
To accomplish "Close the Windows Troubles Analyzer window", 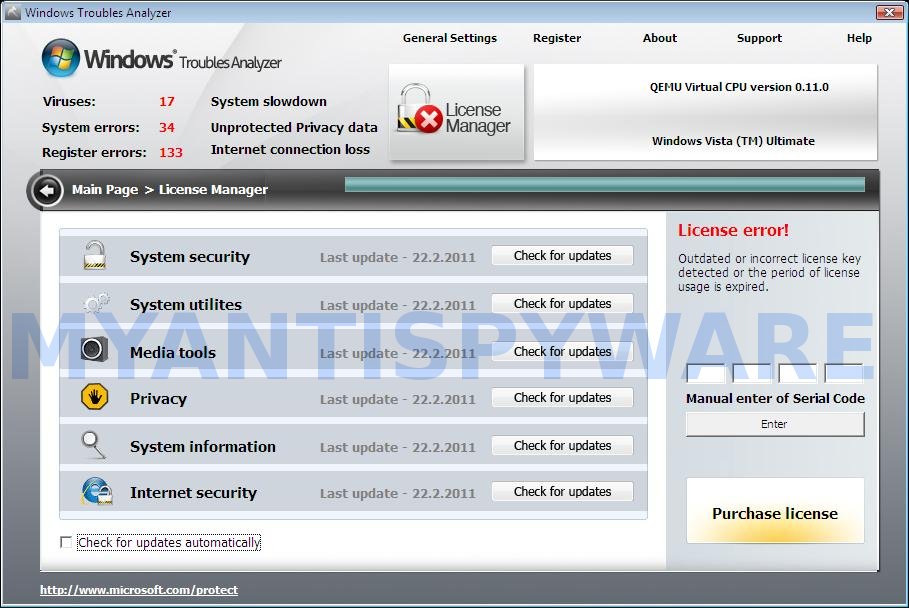I will point(889,12).
